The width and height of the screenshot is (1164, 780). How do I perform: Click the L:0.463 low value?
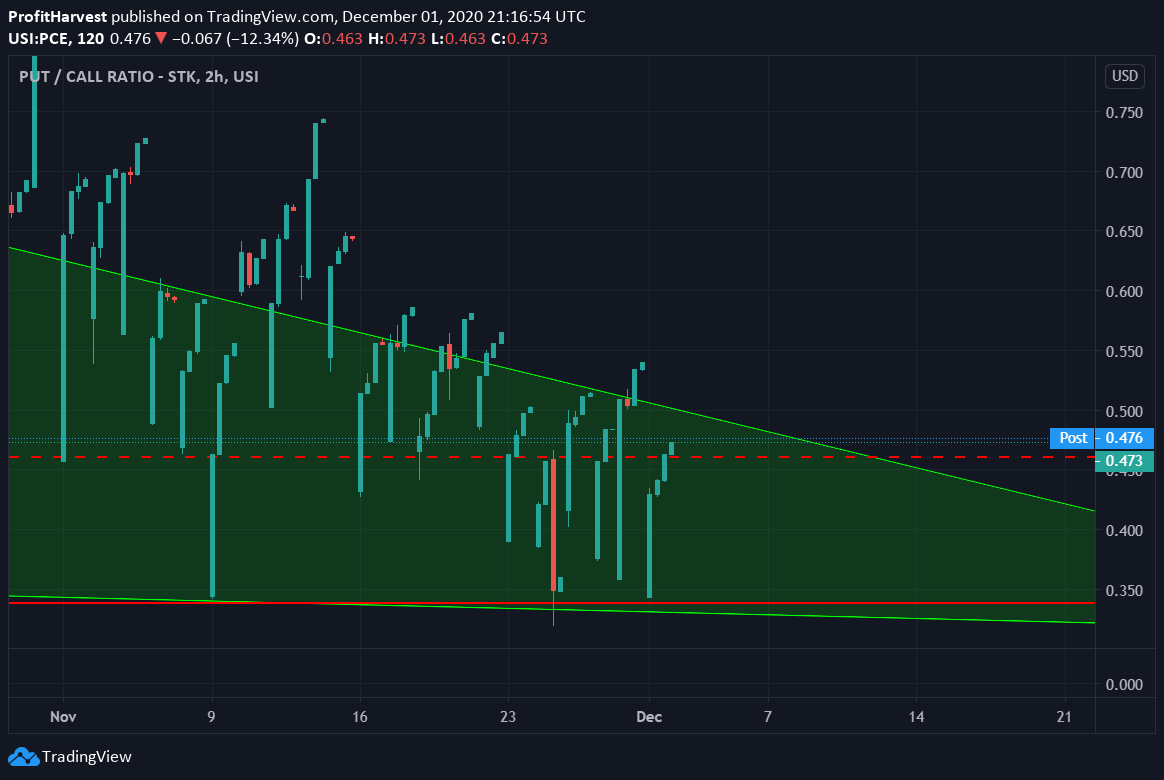(x=457, y=39)
